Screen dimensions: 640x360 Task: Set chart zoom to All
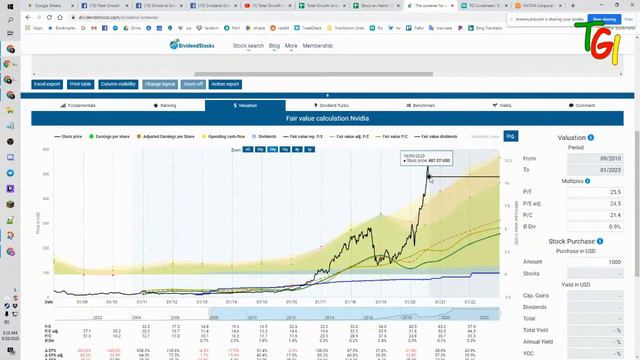click(x=247, y=149)
